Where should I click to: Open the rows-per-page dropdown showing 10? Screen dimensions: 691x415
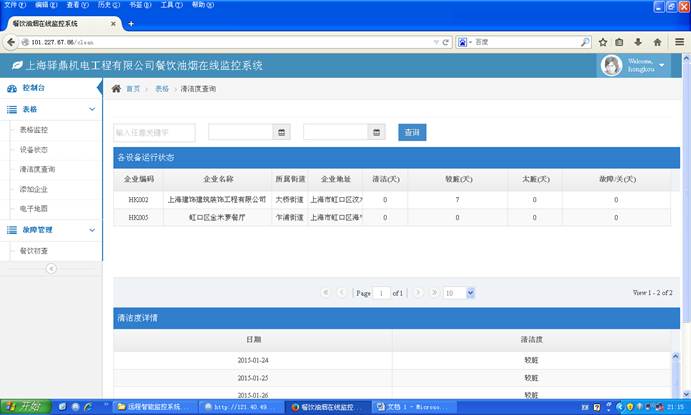[x=459, y=293]
